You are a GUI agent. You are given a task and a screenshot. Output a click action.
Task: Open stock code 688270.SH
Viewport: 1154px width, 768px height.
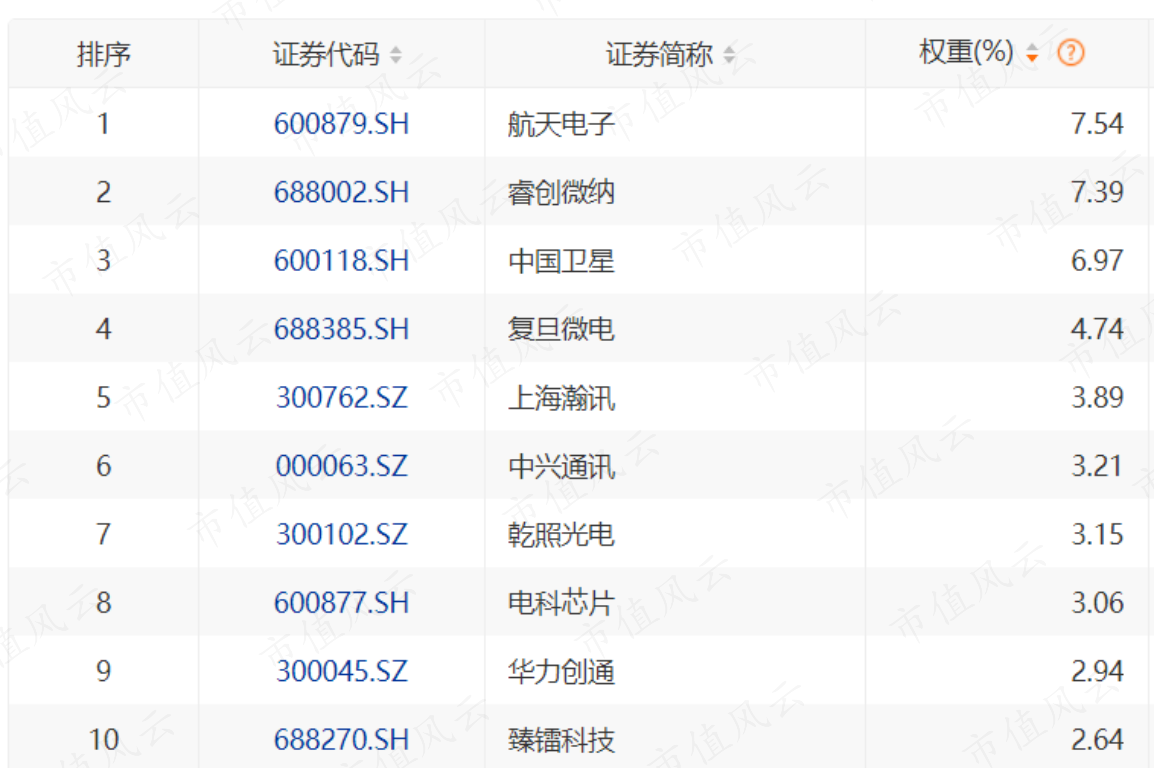click(341, 739)
